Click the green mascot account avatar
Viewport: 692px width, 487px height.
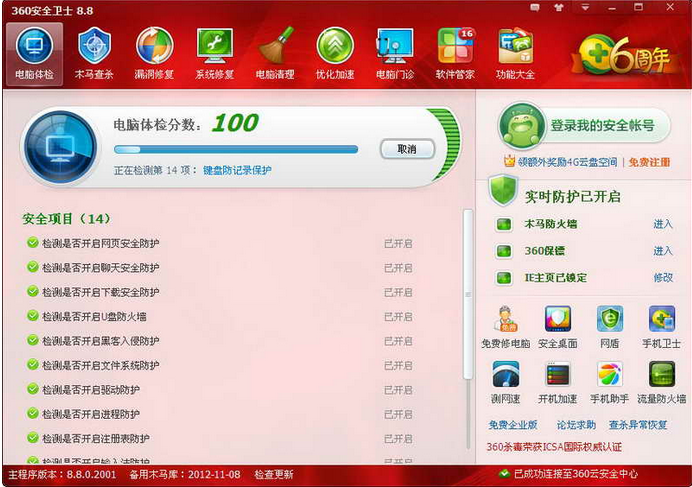[x=521, y=126]
